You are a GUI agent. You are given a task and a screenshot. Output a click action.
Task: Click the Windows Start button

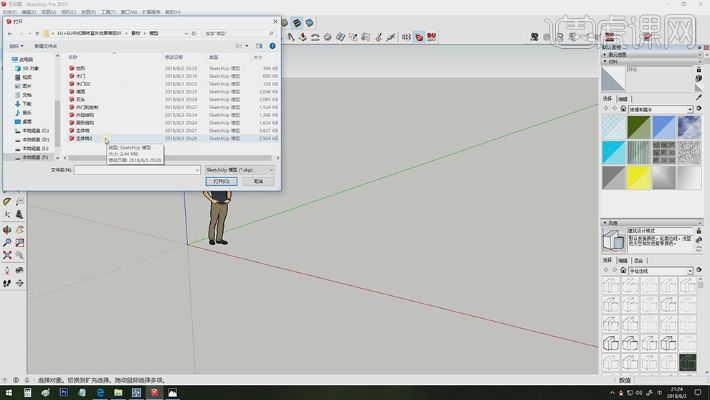pyautogui.click(x=8, y=393)
